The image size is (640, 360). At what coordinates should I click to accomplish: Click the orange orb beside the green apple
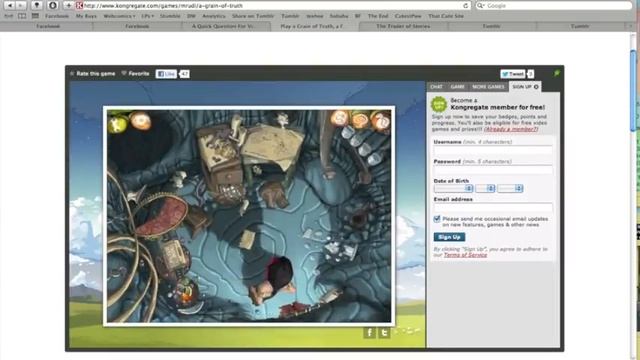coord(140,121)
